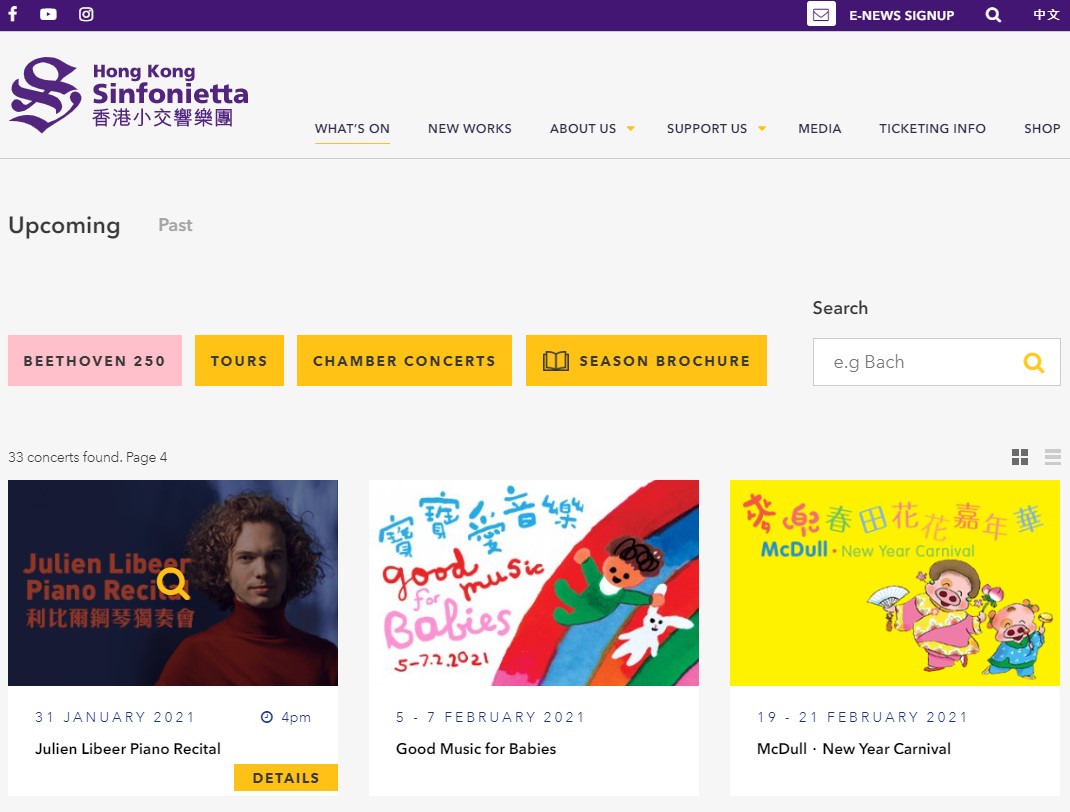The width and height of the screenshot is (1070, 812).
Task: Open the New Works menu item
Action: pos(469,128)
